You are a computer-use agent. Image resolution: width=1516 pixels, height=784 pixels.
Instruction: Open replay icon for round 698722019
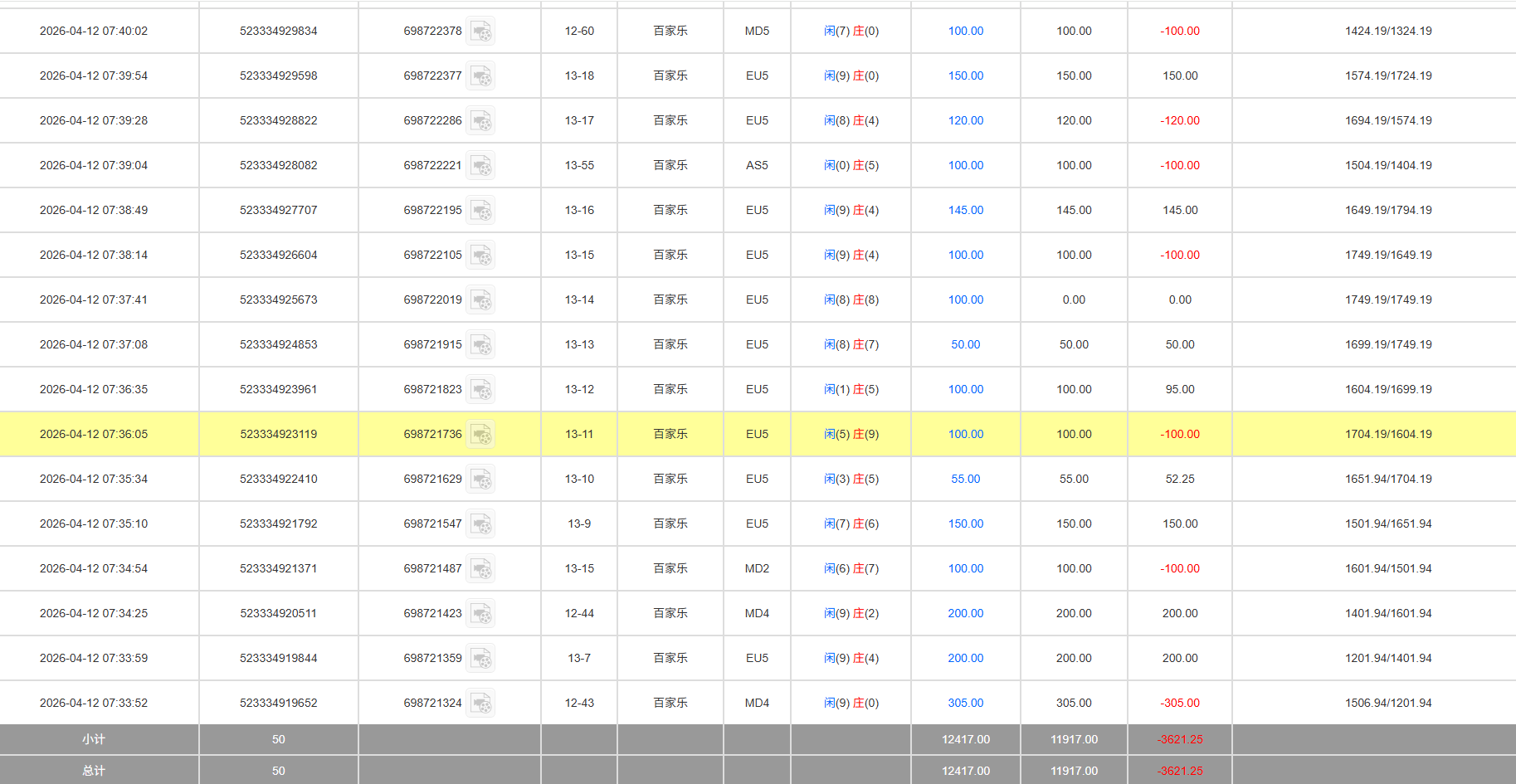pyautogui.click(x=480, y=300)
